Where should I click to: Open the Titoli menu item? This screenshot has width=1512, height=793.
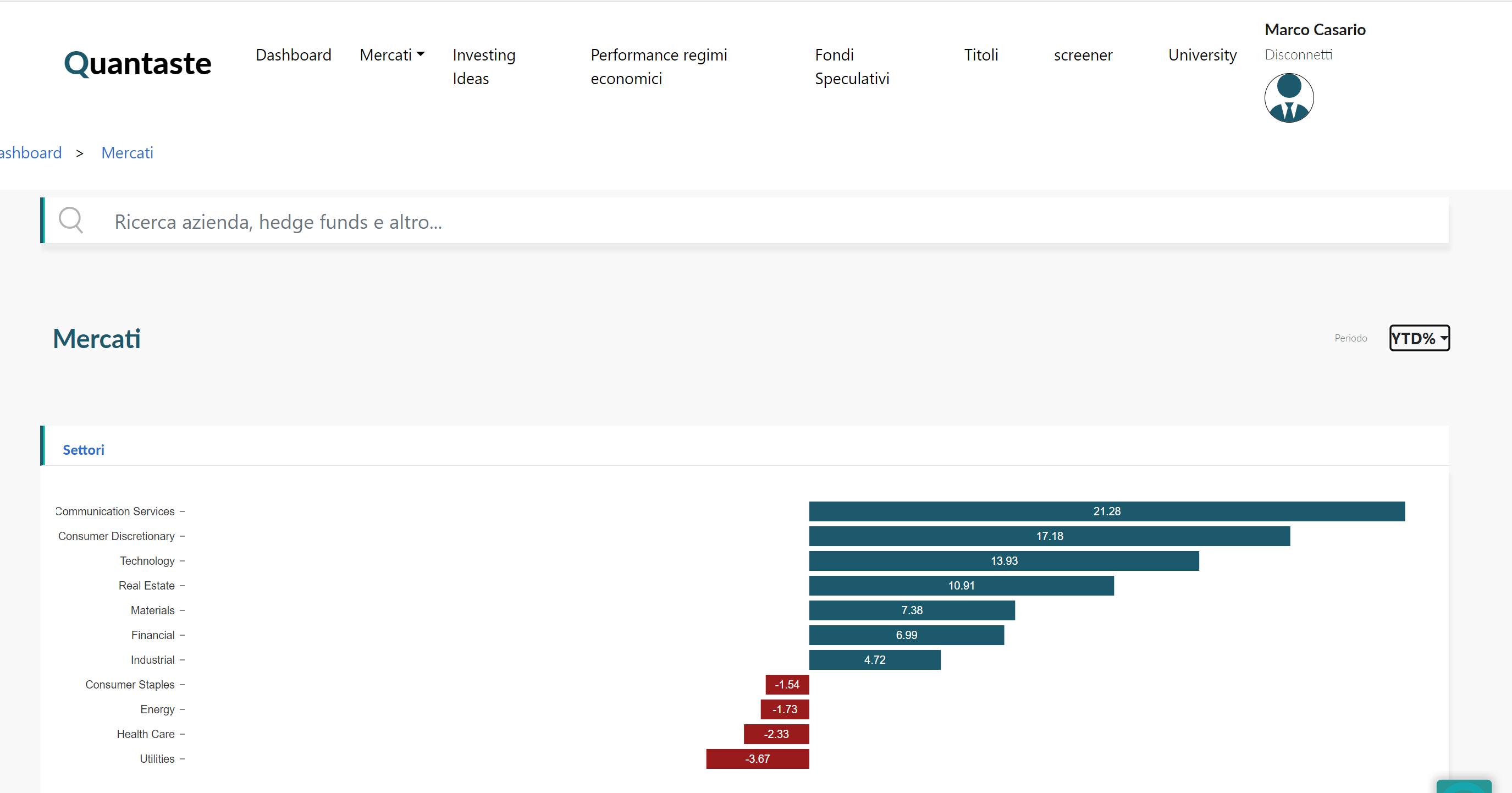tap(981, 55)
